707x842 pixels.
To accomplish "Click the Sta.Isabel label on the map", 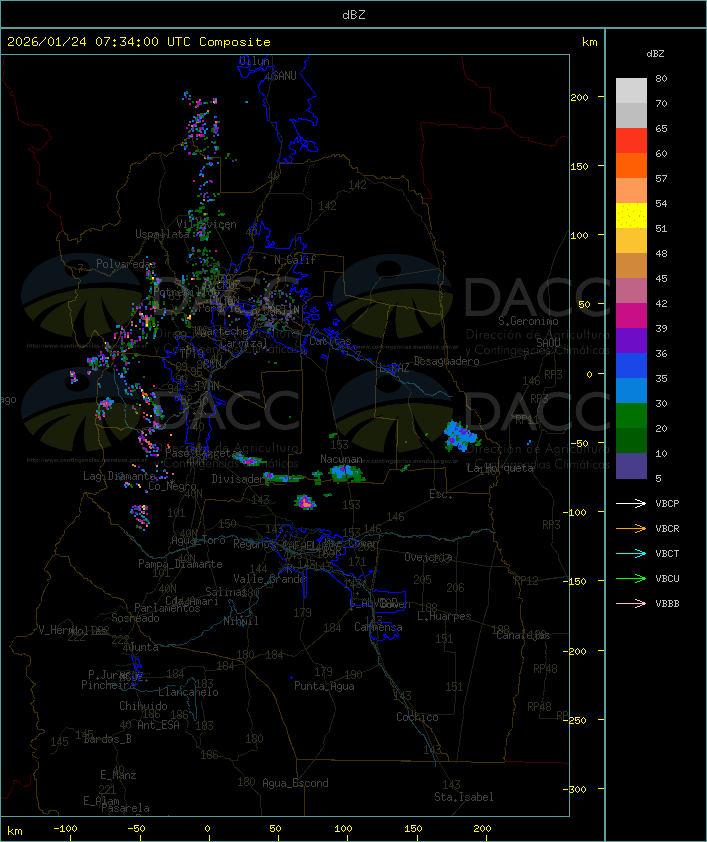I will tap(463, 797).
